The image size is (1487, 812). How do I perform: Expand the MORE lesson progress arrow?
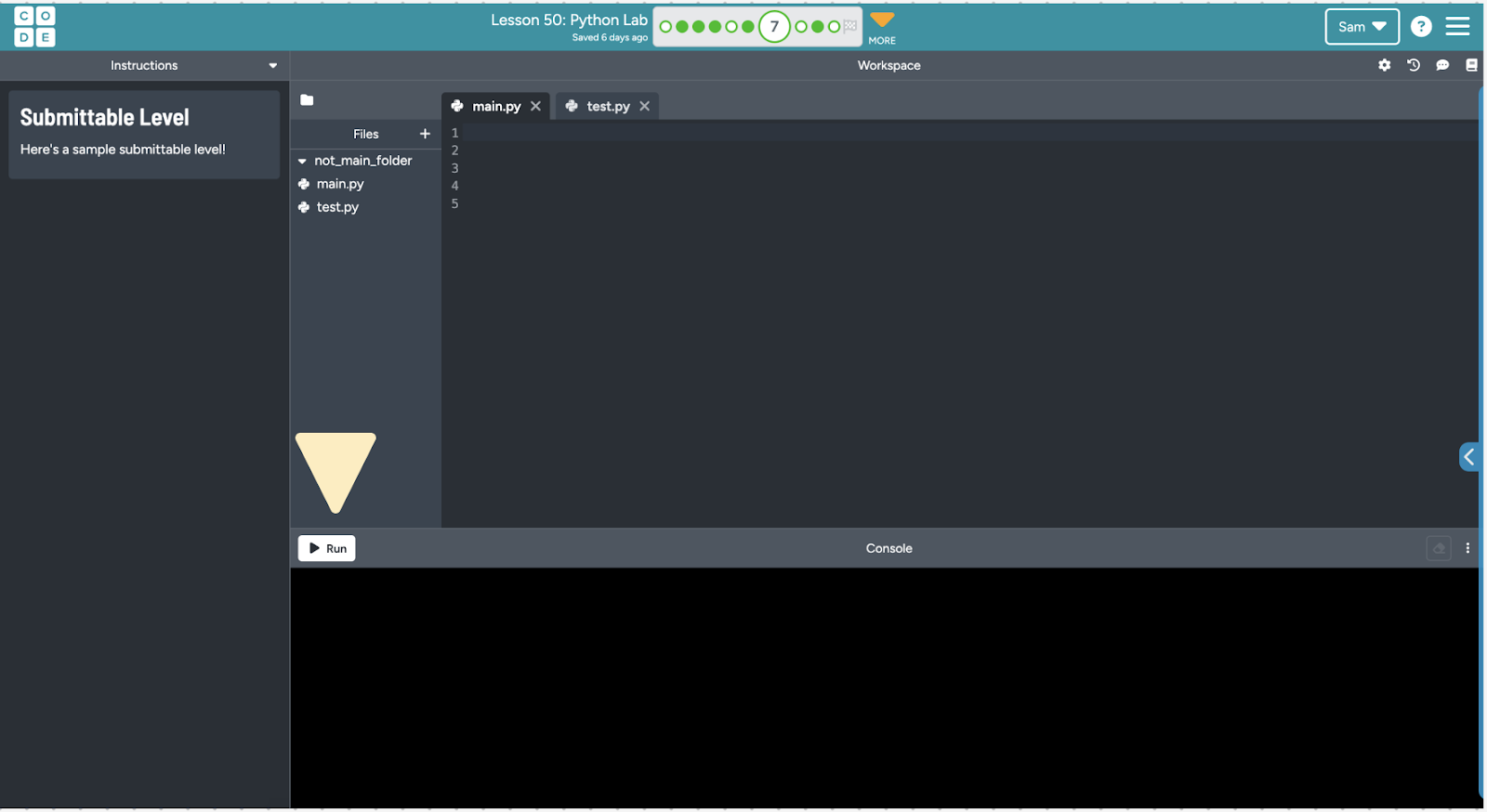881,20
